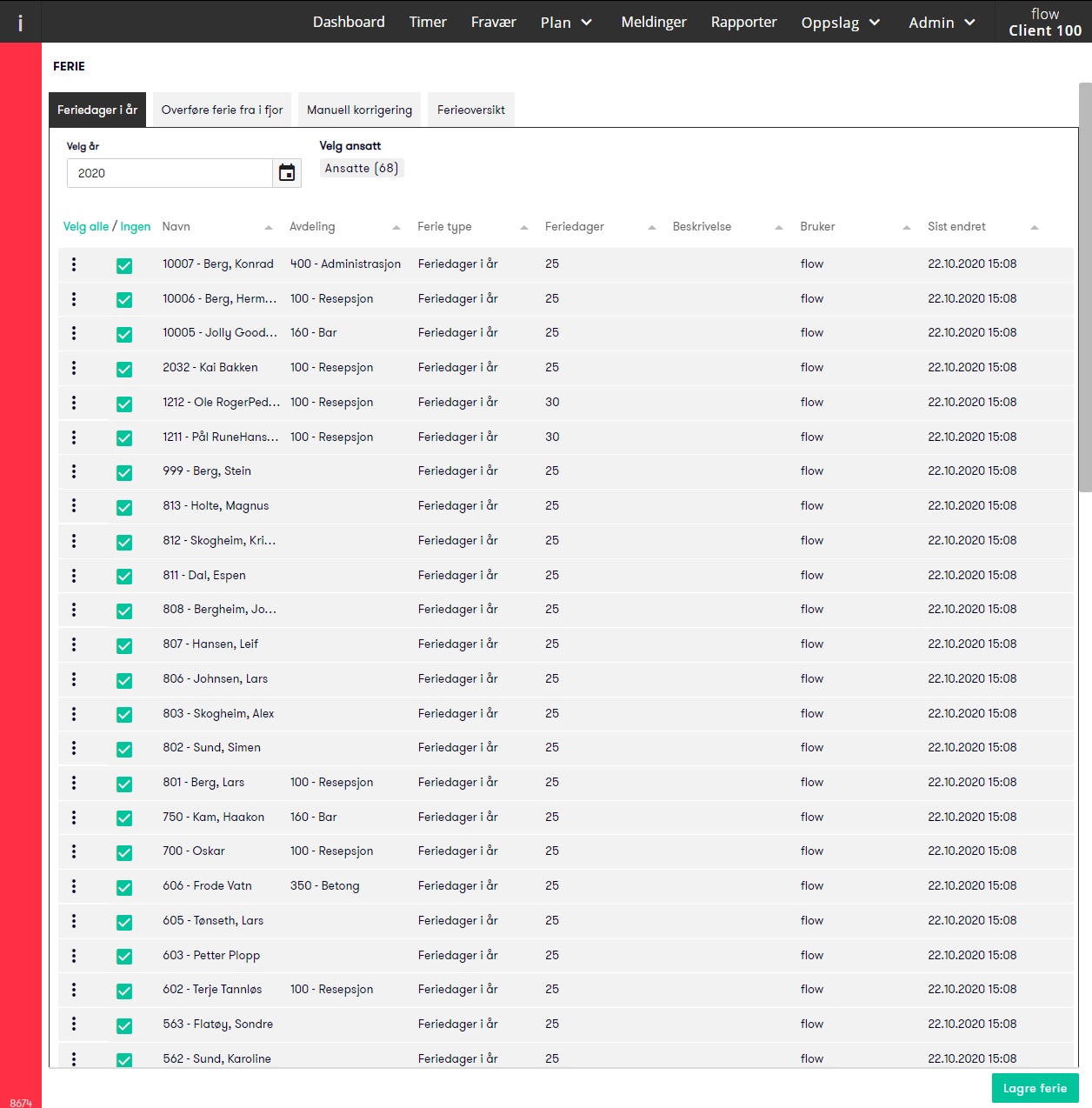Open three-dot menu for Holte, Magnus row
Screen dimensions: 1092x1108
pos(74,506)
